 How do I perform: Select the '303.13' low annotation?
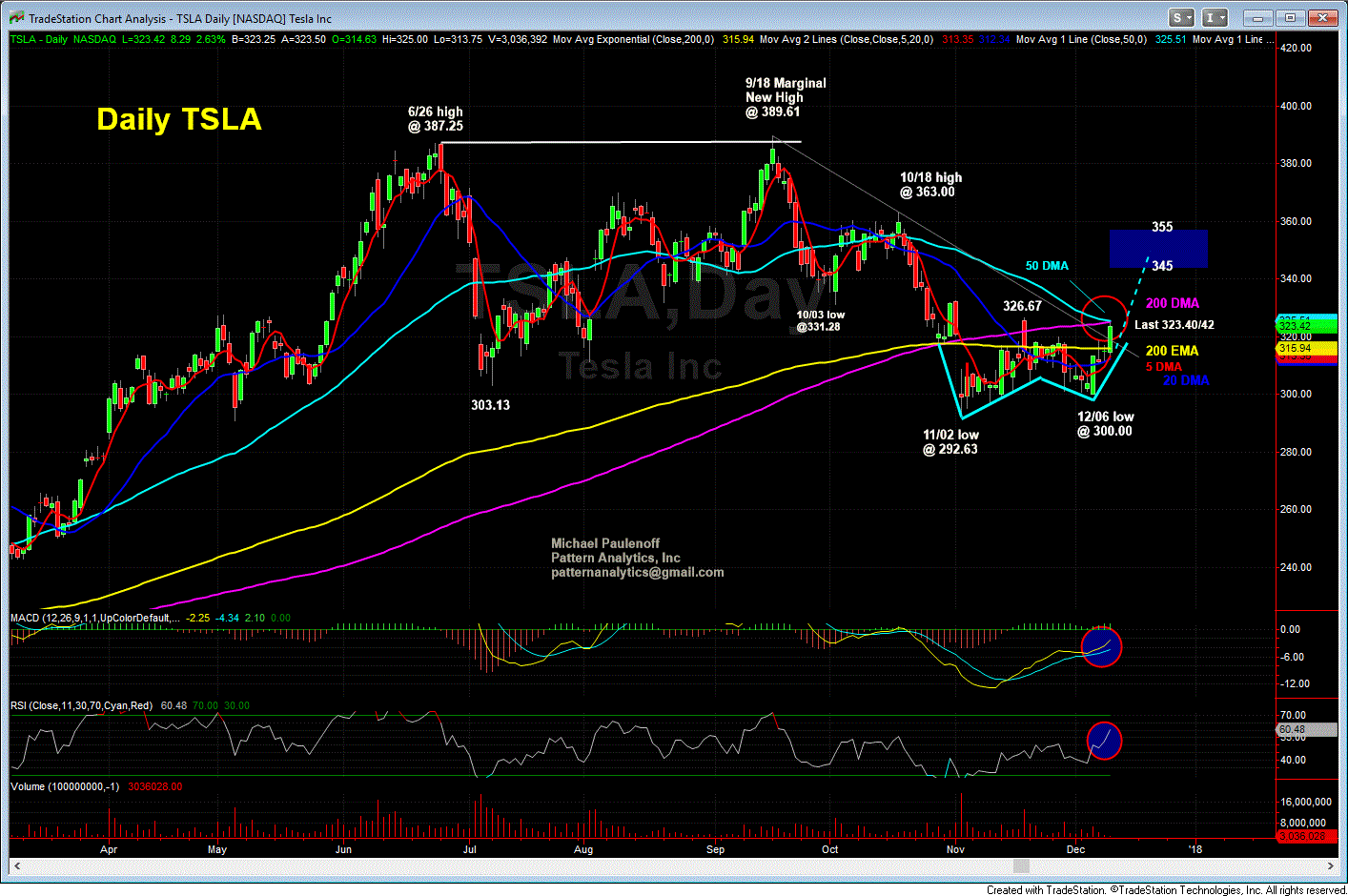pyautogui.click(x=490, y=405)
